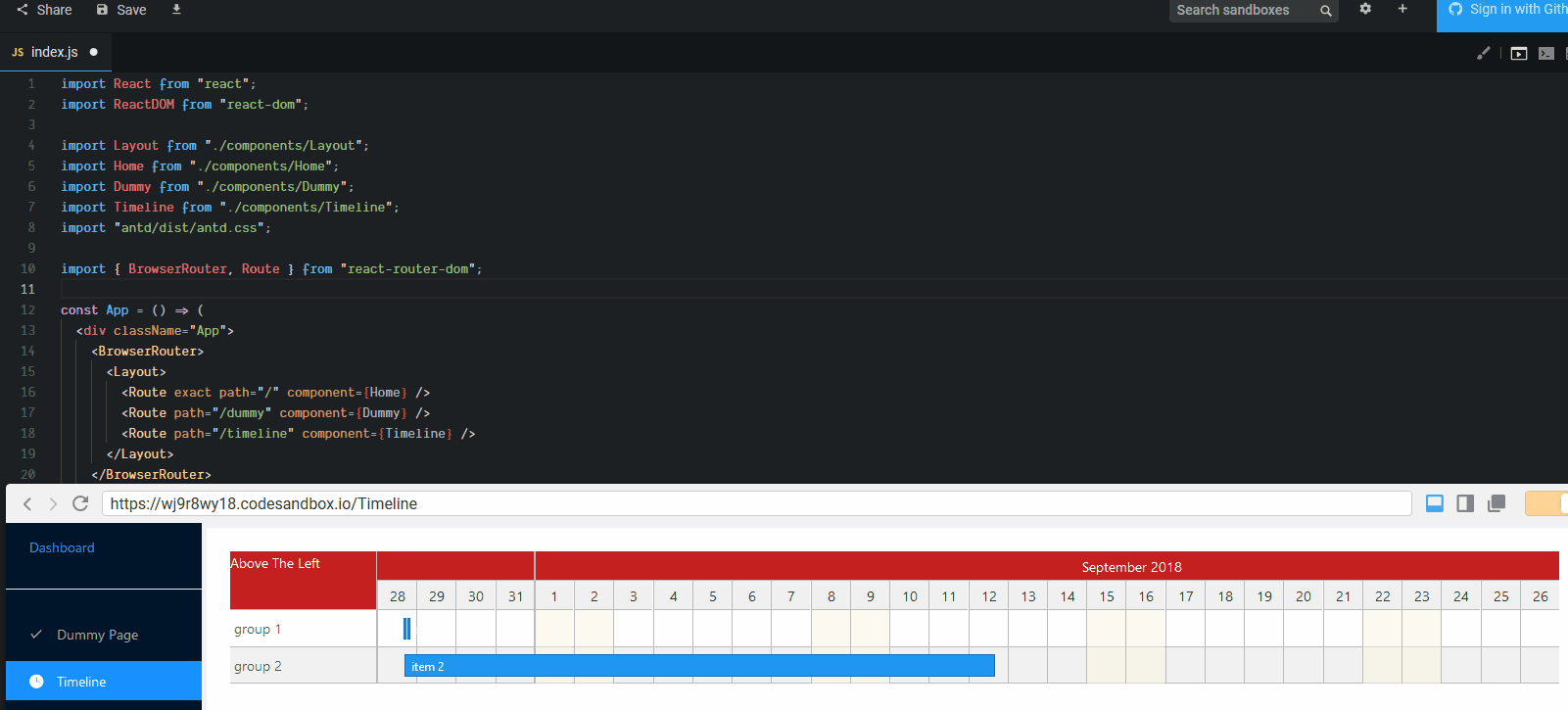The image size is (1568, 710).
Task: Click the Route path="/timeline" code line
Action: tap(299, 433)
